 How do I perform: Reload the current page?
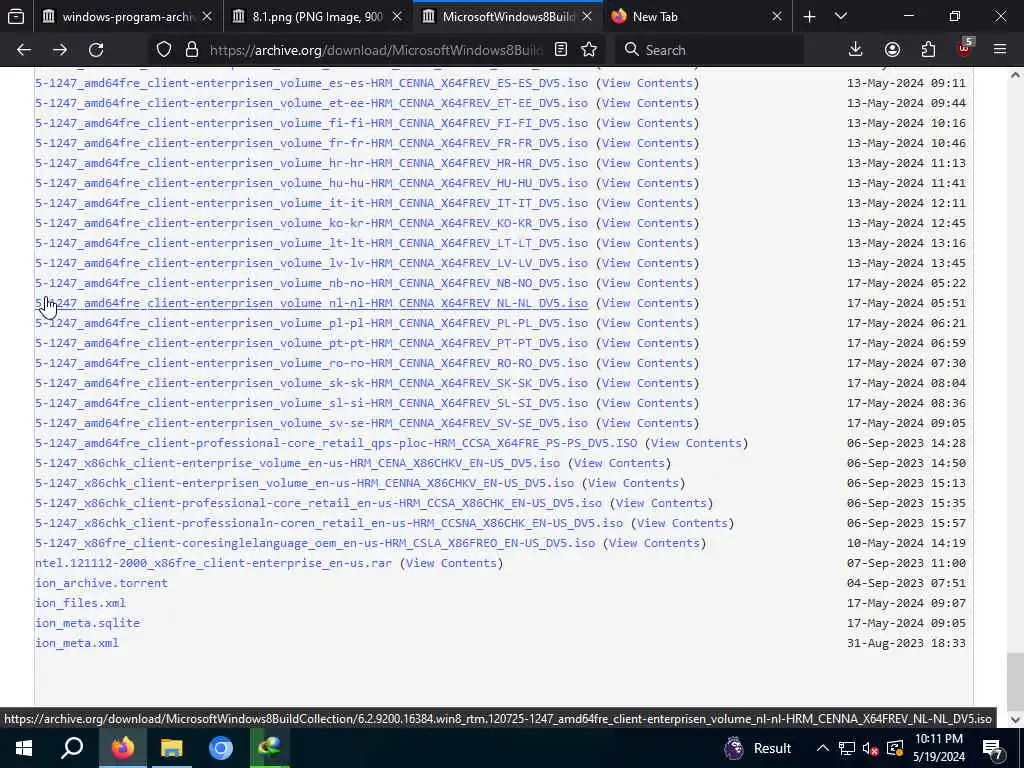(96, 50)
